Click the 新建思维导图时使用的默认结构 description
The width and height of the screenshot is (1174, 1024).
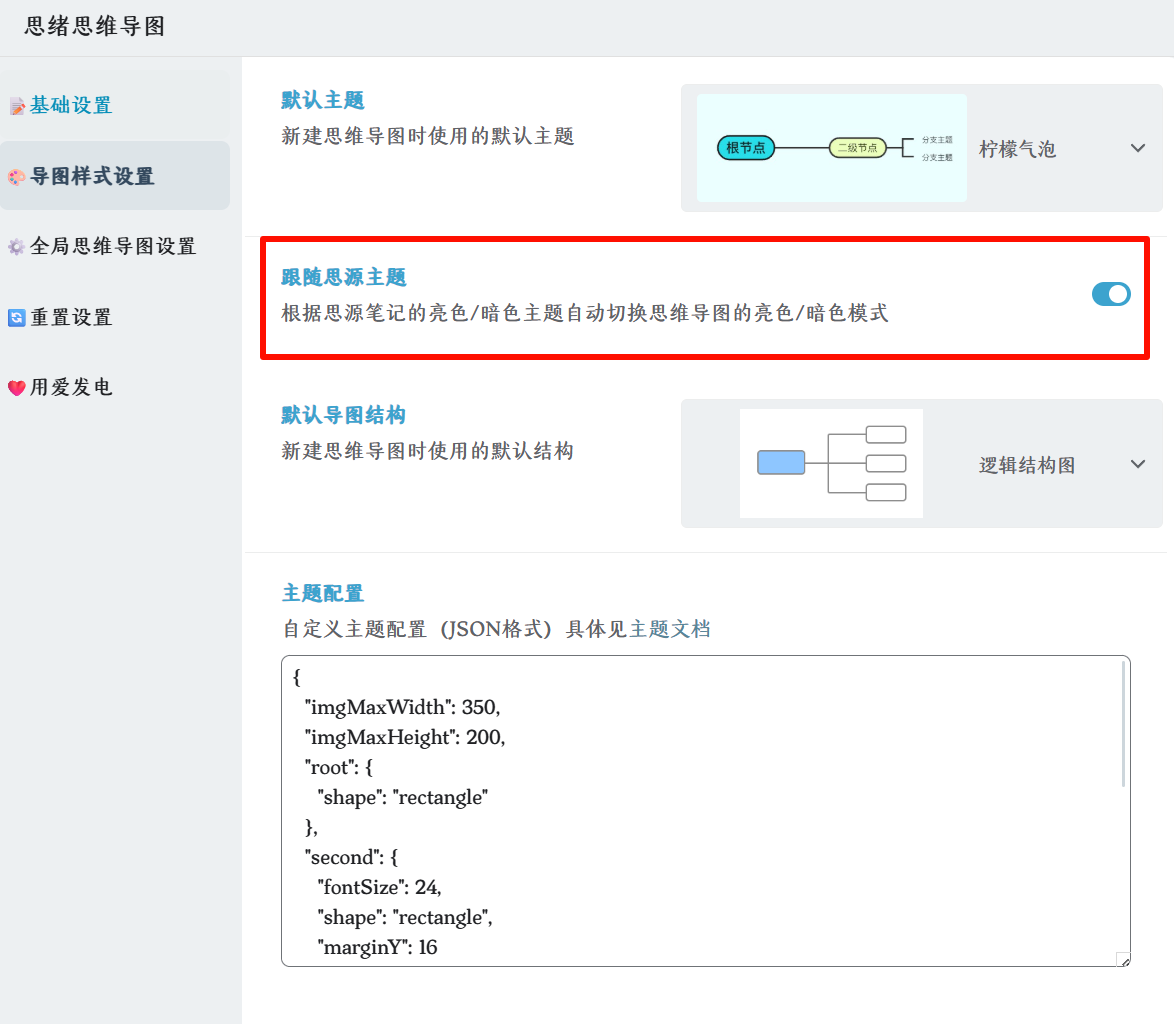point(428,451)
